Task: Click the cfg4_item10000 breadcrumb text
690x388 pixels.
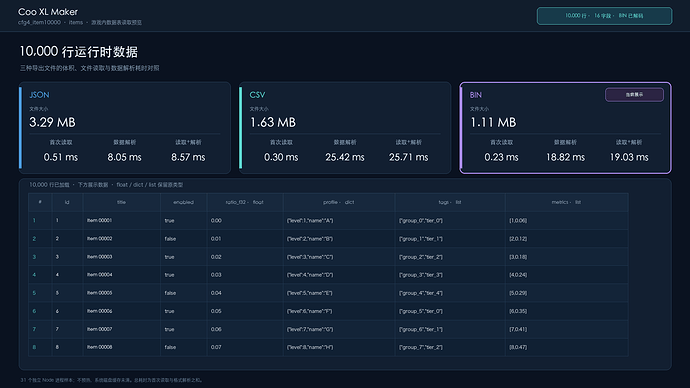Action: 39,22
